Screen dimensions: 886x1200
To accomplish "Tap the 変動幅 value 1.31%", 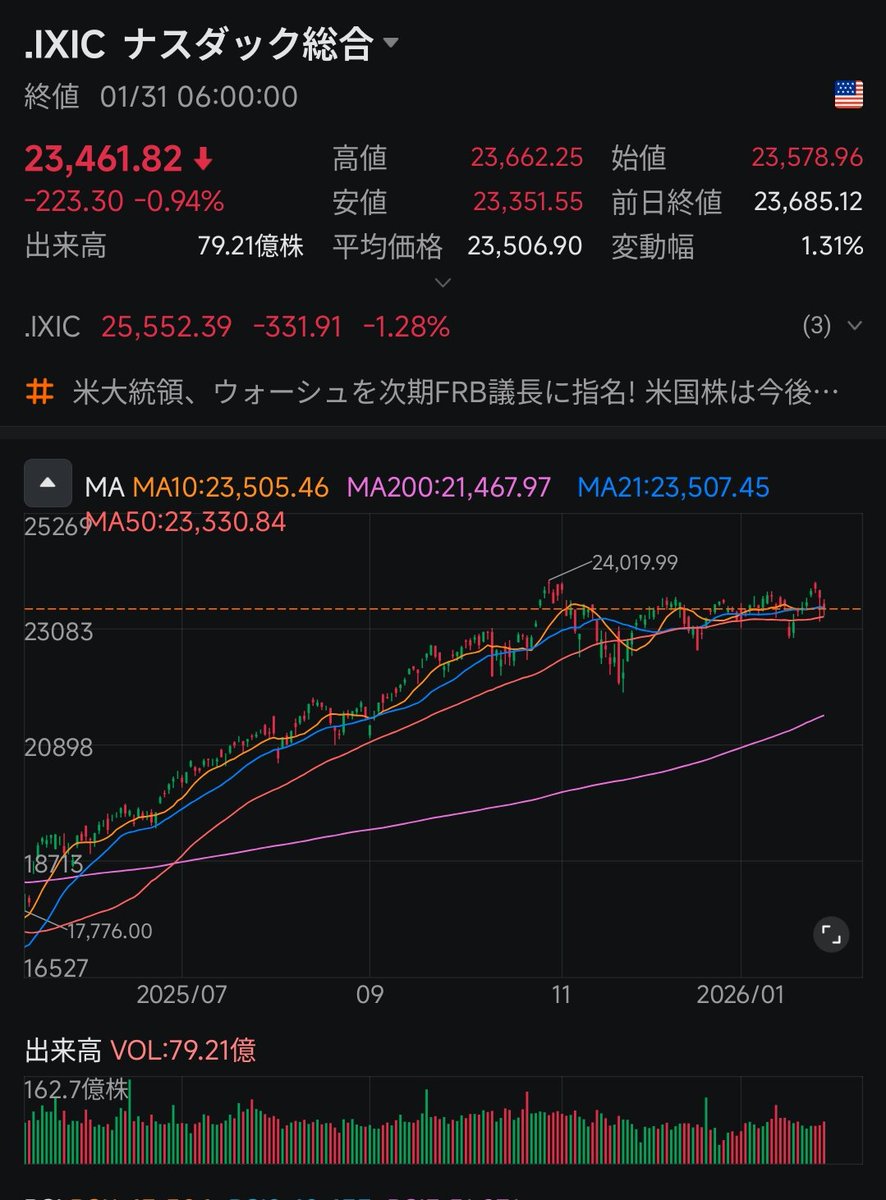I will [x=832, y=246].
